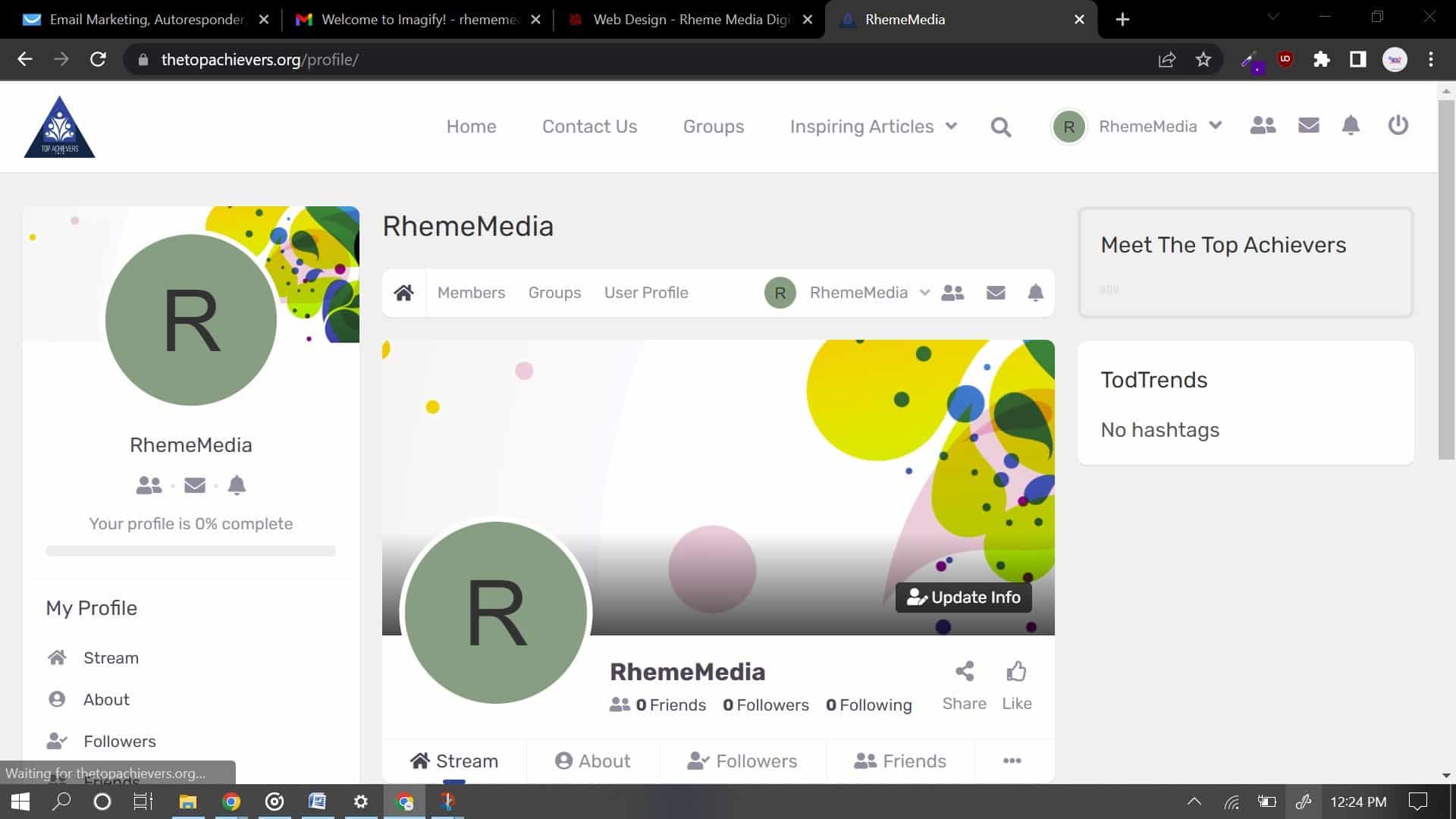Screen dimensions: 1456x819
Task: Bookmark this page with the star icon
Action: tap(1203, 60)
